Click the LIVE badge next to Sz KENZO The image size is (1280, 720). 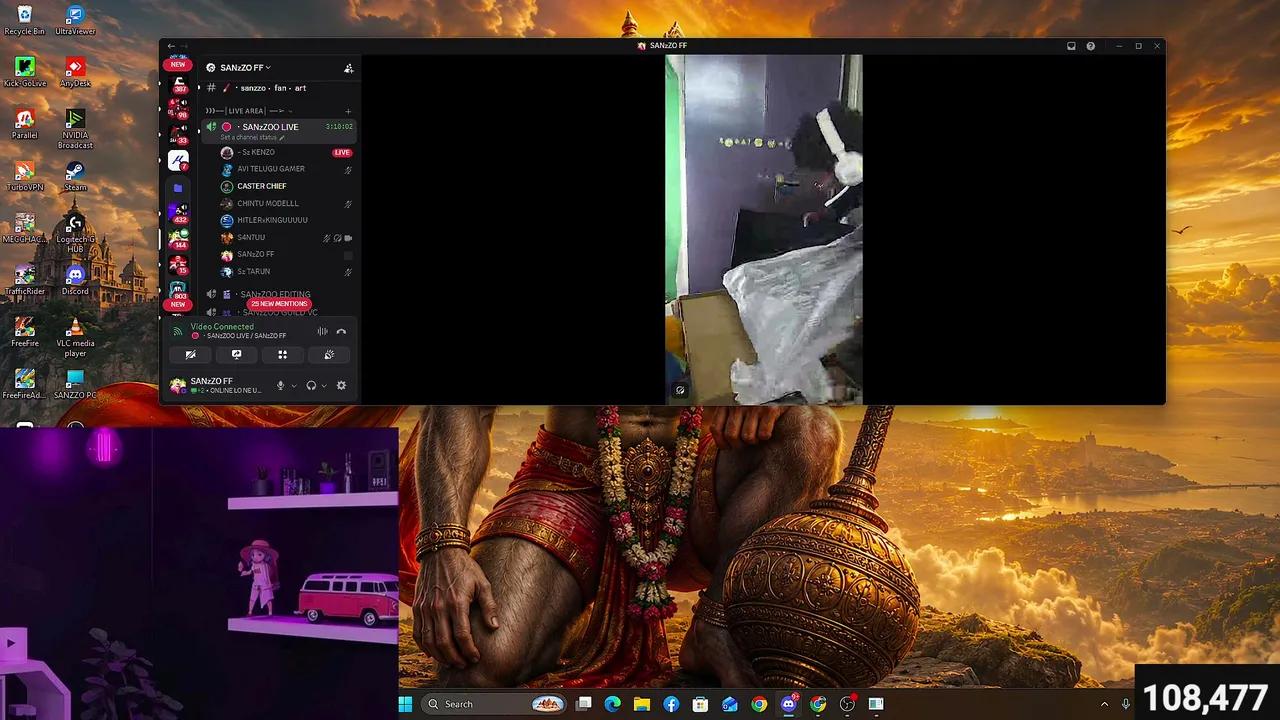pyautogui.click(x=342, y=153)
